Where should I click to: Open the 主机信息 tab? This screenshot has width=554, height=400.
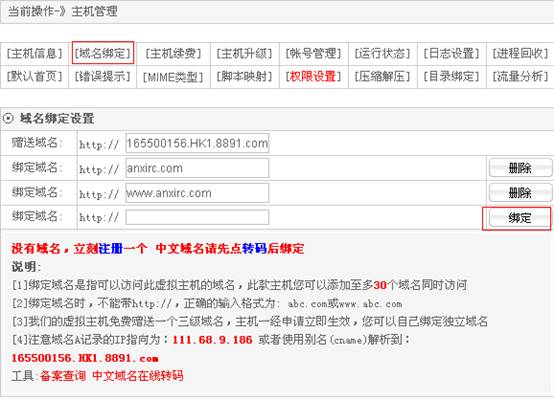pos(34,53)
